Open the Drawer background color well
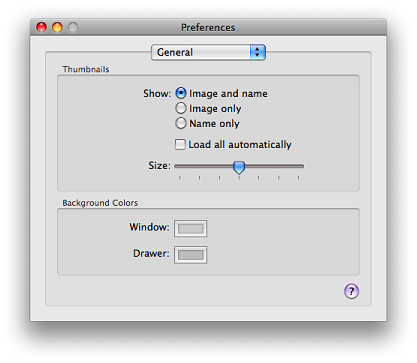 190,255
